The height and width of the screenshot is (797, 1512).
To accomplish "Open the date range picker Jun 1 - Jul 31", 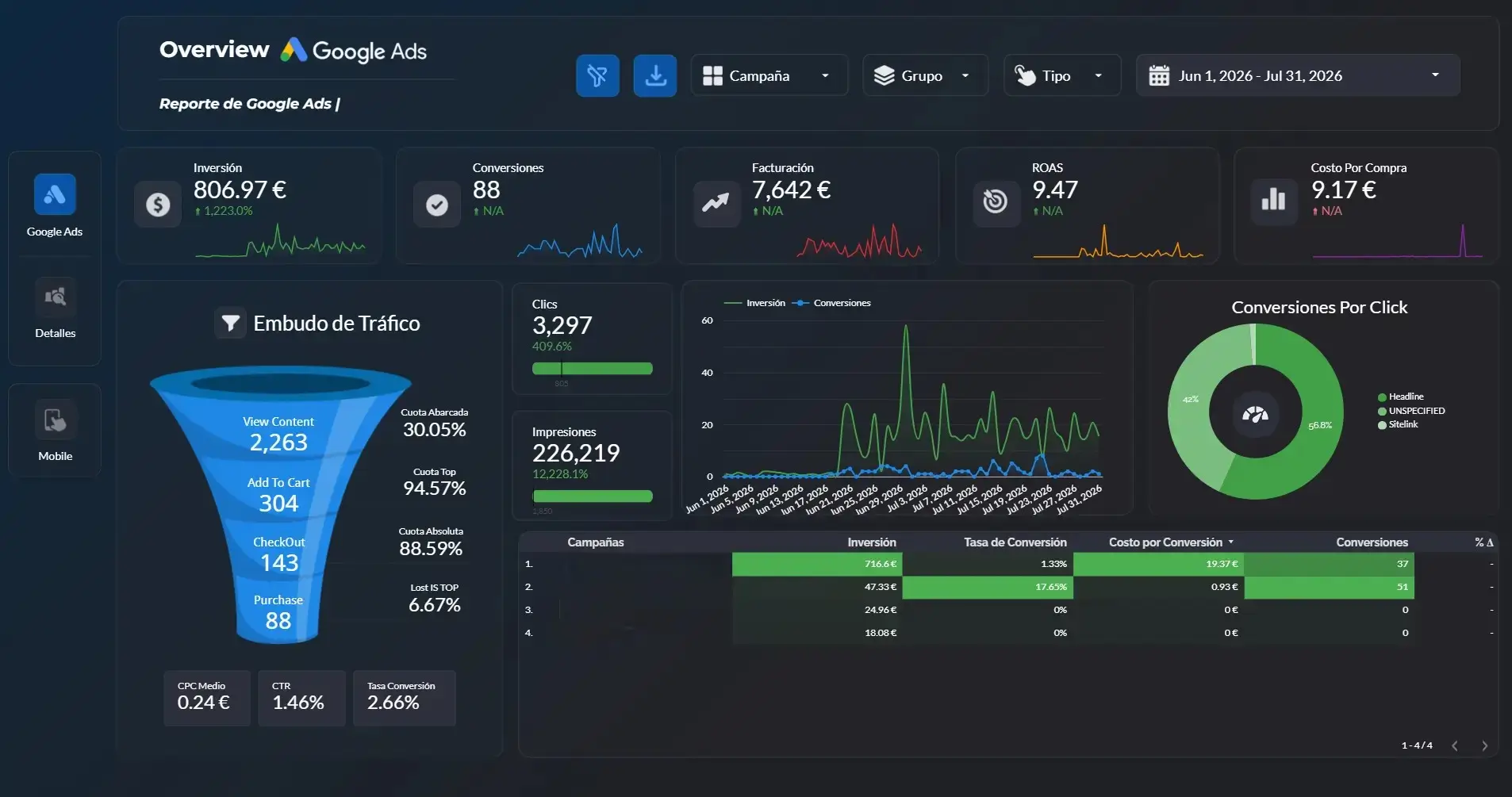I will point(1298,75).
